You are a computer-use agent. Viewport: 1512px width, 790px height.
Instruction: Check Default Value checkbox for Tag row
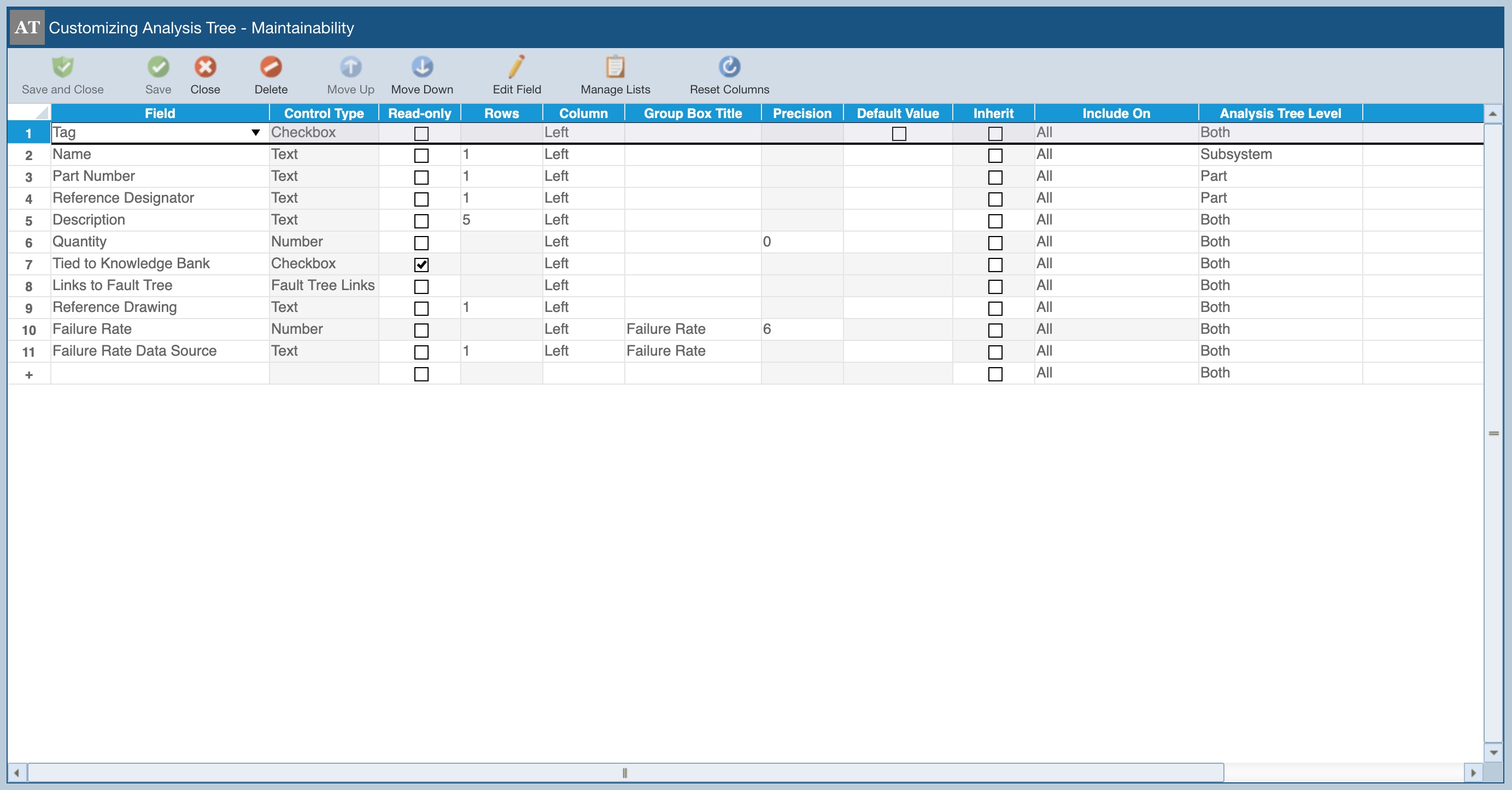tap(898, 134)
